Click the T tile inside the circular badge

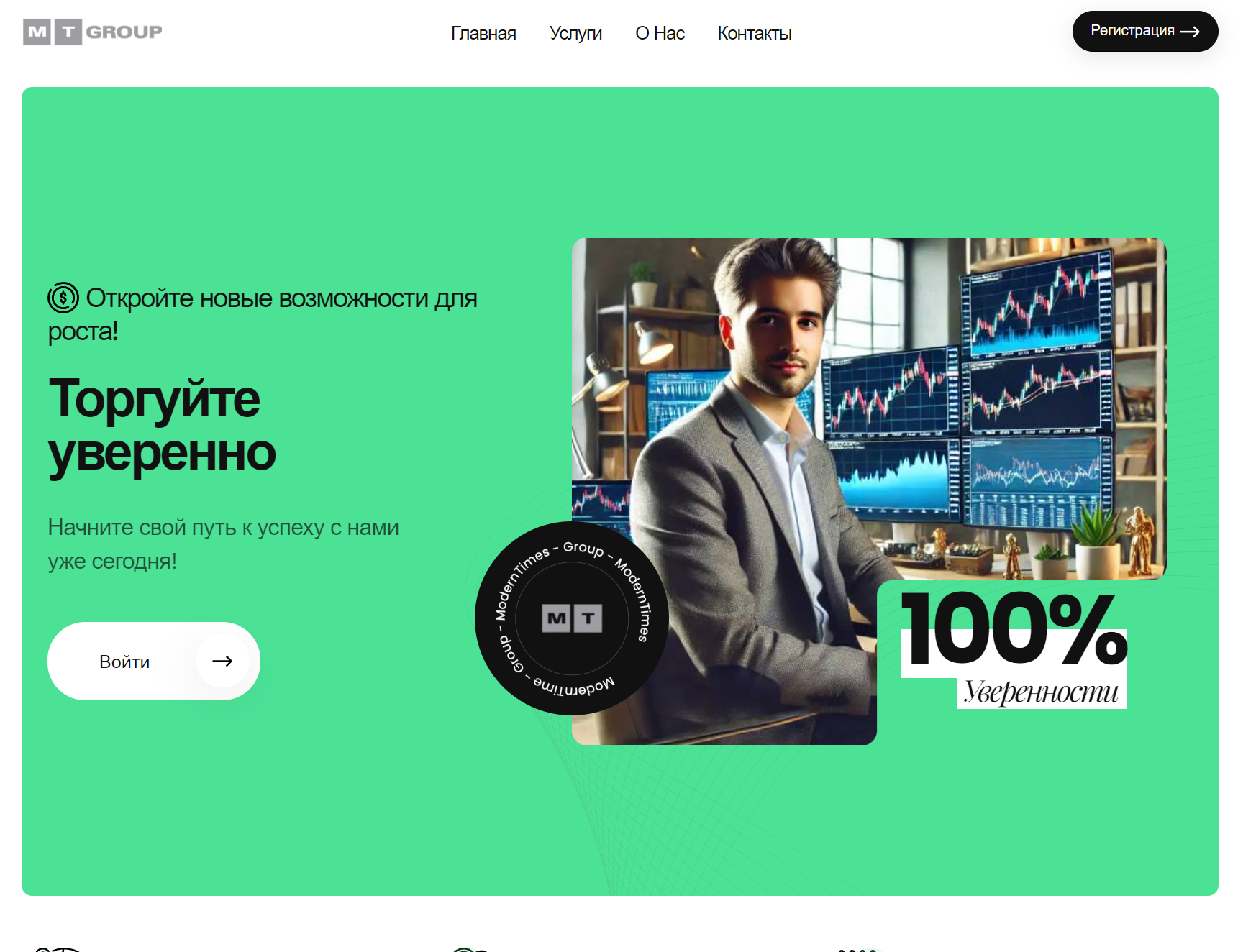(x=588, y=618)
